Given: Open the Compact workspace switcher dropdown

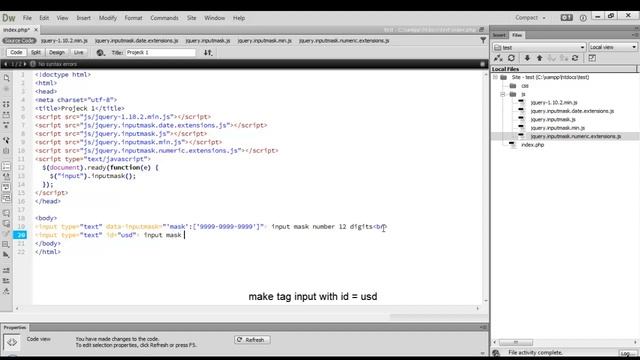Looking at the screenshot, I should (x=530, y=18).
